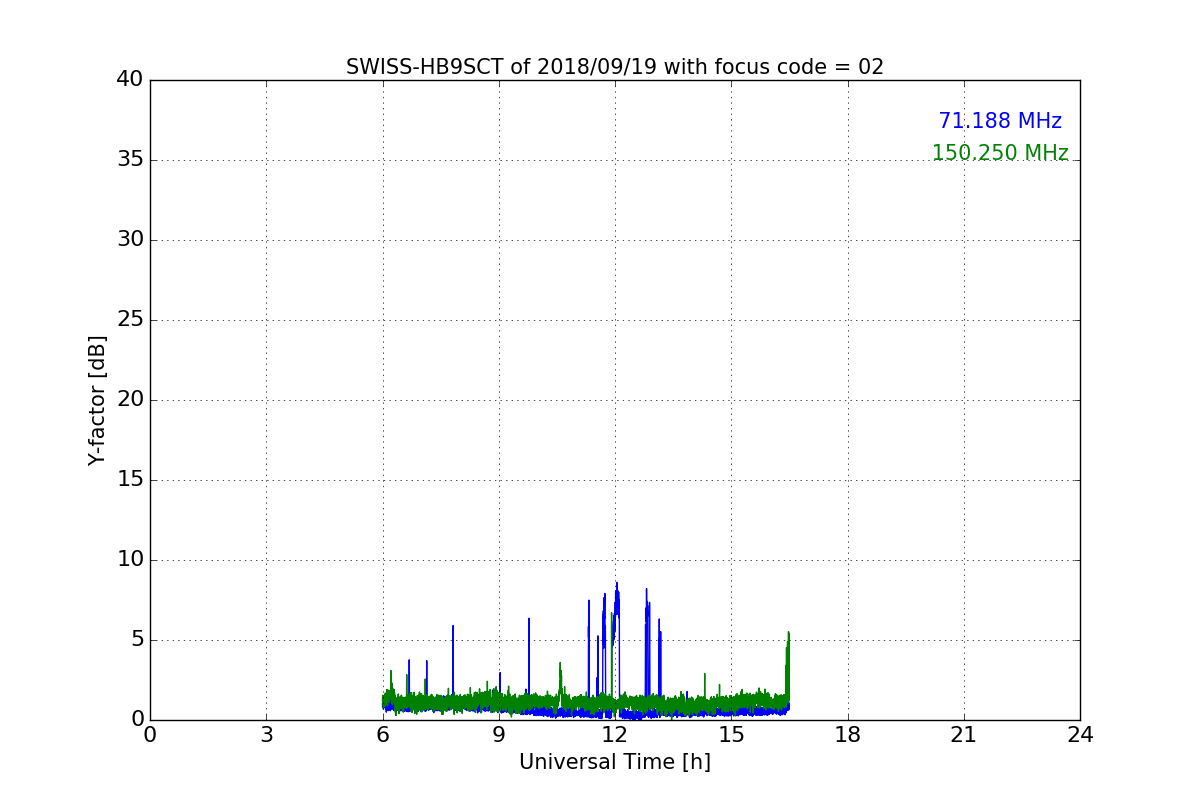The width and height of the screenshot is (1200, 800).
Task: Click the plot title 'SWISS-HB9SCT of 2018/09/19 with focus code = 02'
Action: click(615, 67)
